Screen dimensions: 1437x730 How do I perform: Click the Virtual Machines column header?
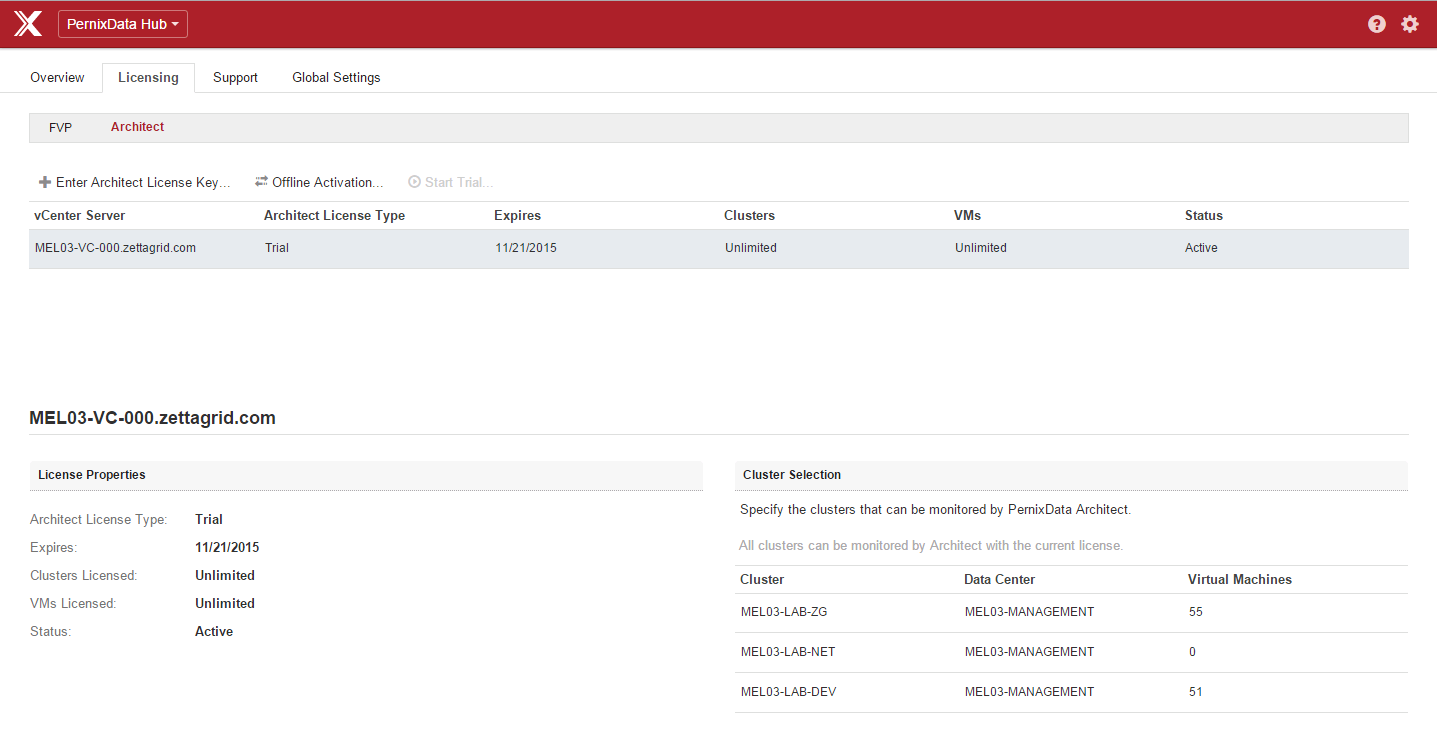tap(1240, 580)
